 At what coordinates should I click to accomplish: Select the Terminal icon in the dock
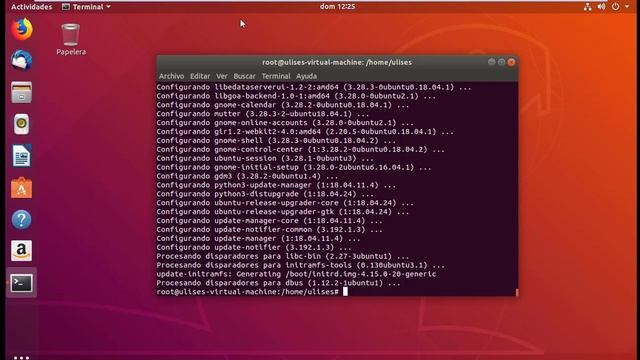pos(22,283)
